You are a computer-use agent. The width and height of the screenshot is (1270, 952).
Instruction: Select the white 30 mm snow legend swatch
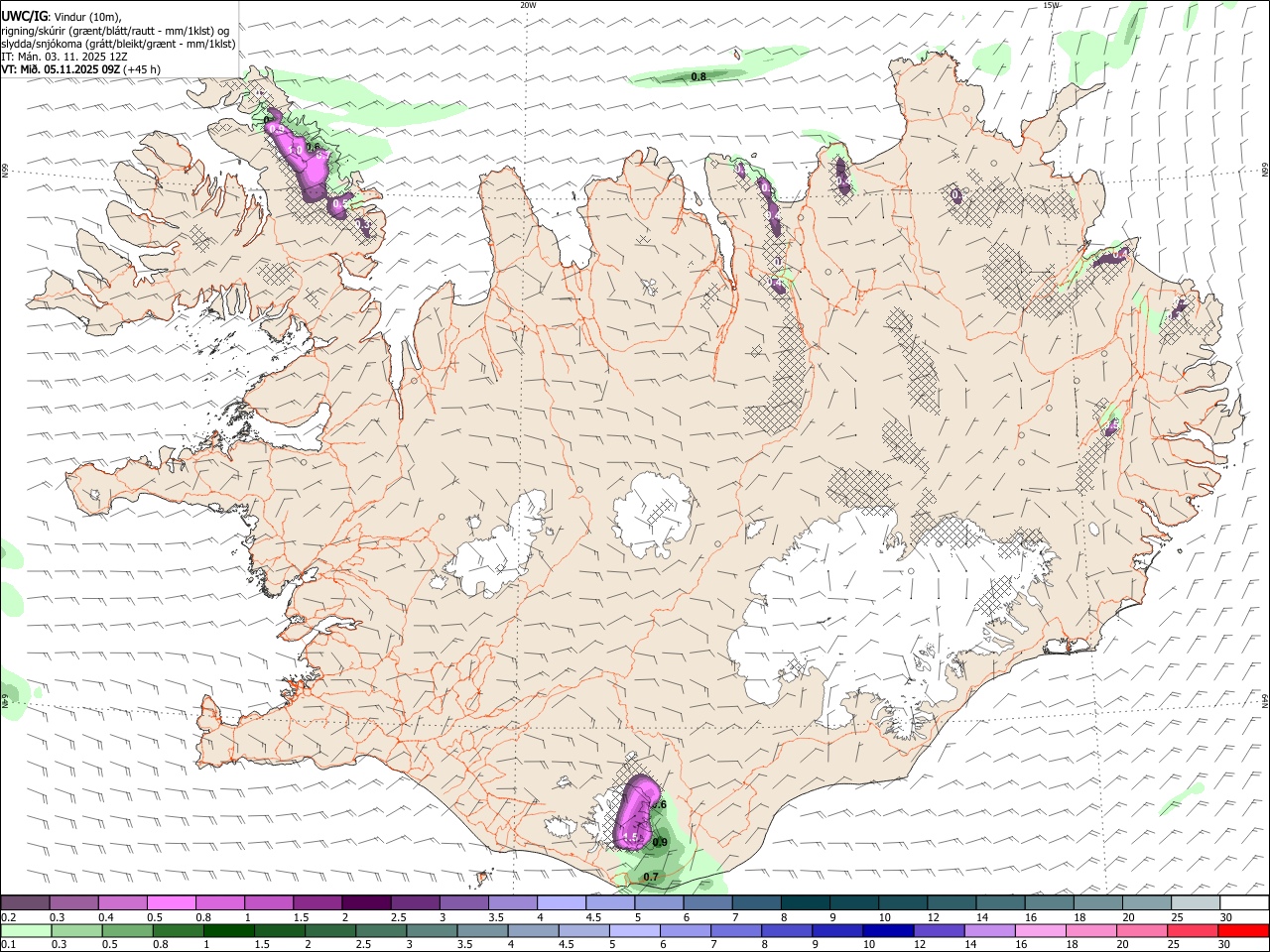coord(1244,903)
